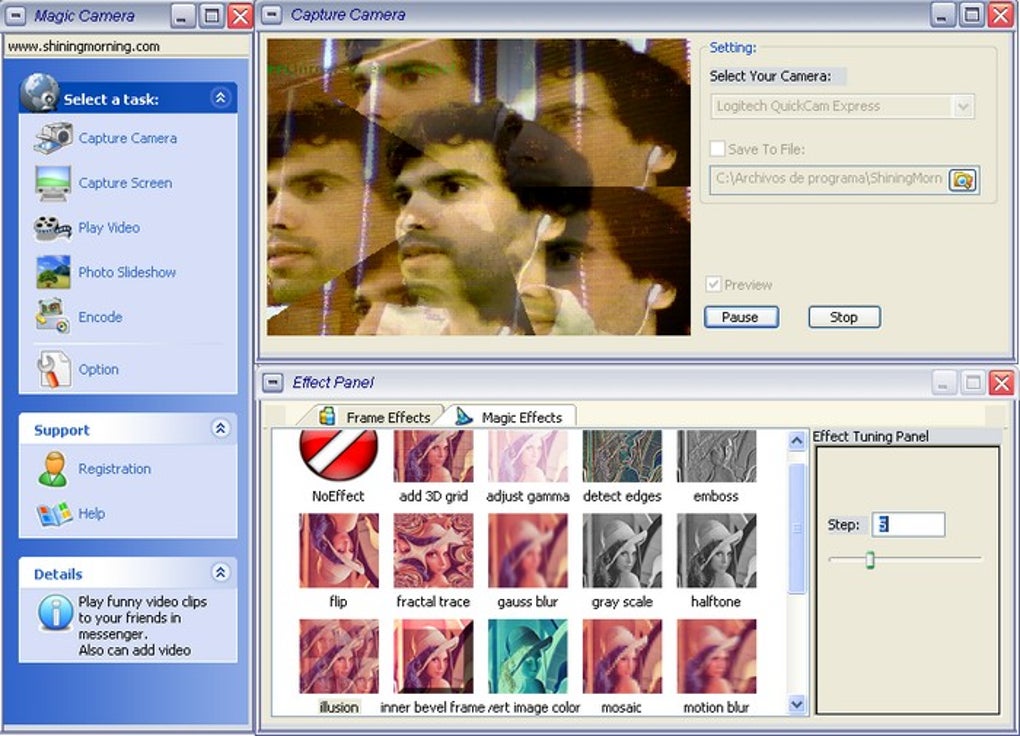The height and width of the screenshot is (736, 1020).
Task: Click the Details info icon
Action: tap(55, 612)
